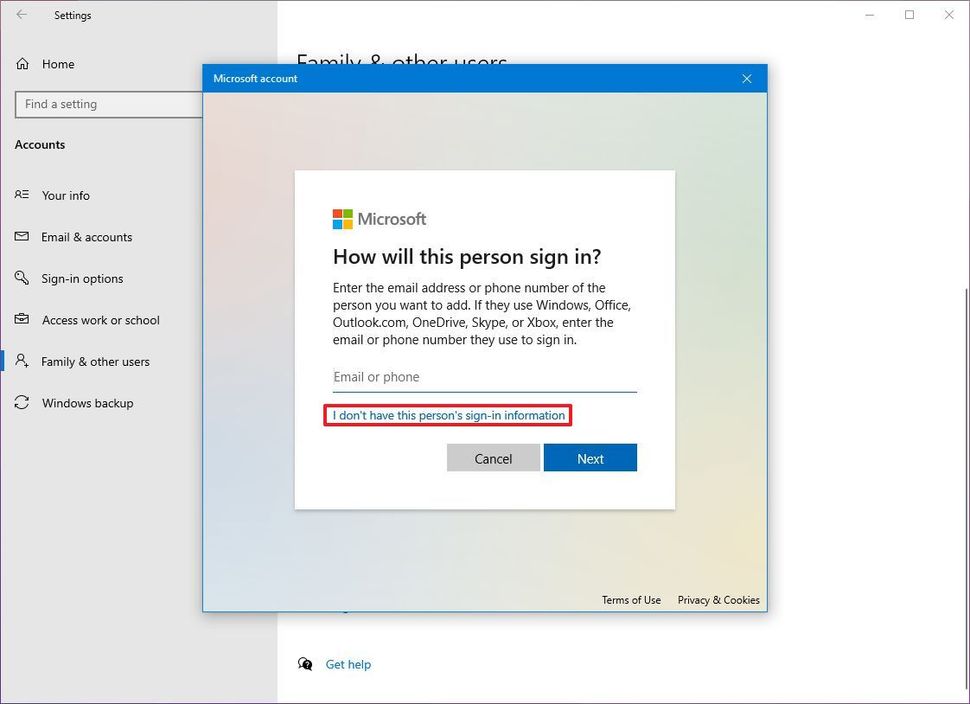Open the Get help link
970x704 pixels.
coord(348,664)
